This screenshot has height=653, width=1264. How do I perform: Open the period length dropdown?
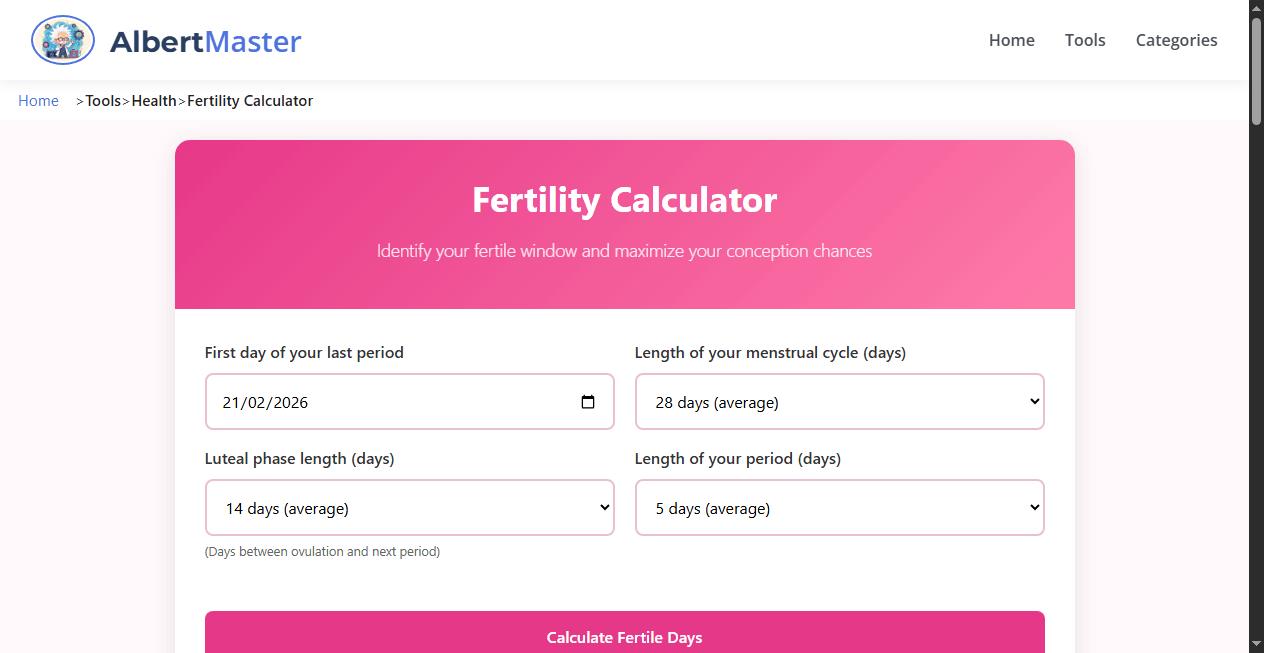tap(840, 507)
